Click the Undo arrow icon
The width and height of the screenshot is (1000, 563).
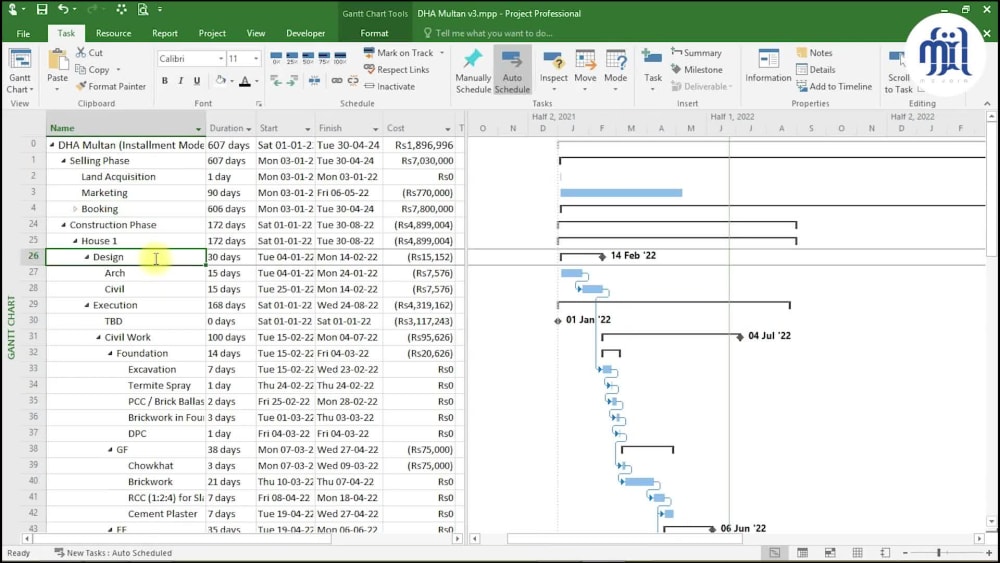63,10
